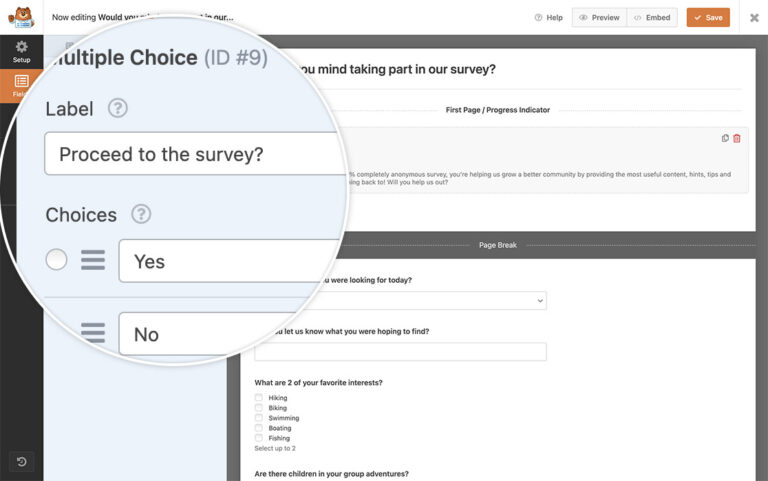Click the help icon next to Label
Image resolution: width=768 pixels, height=481 pixels.
(118, 108)
